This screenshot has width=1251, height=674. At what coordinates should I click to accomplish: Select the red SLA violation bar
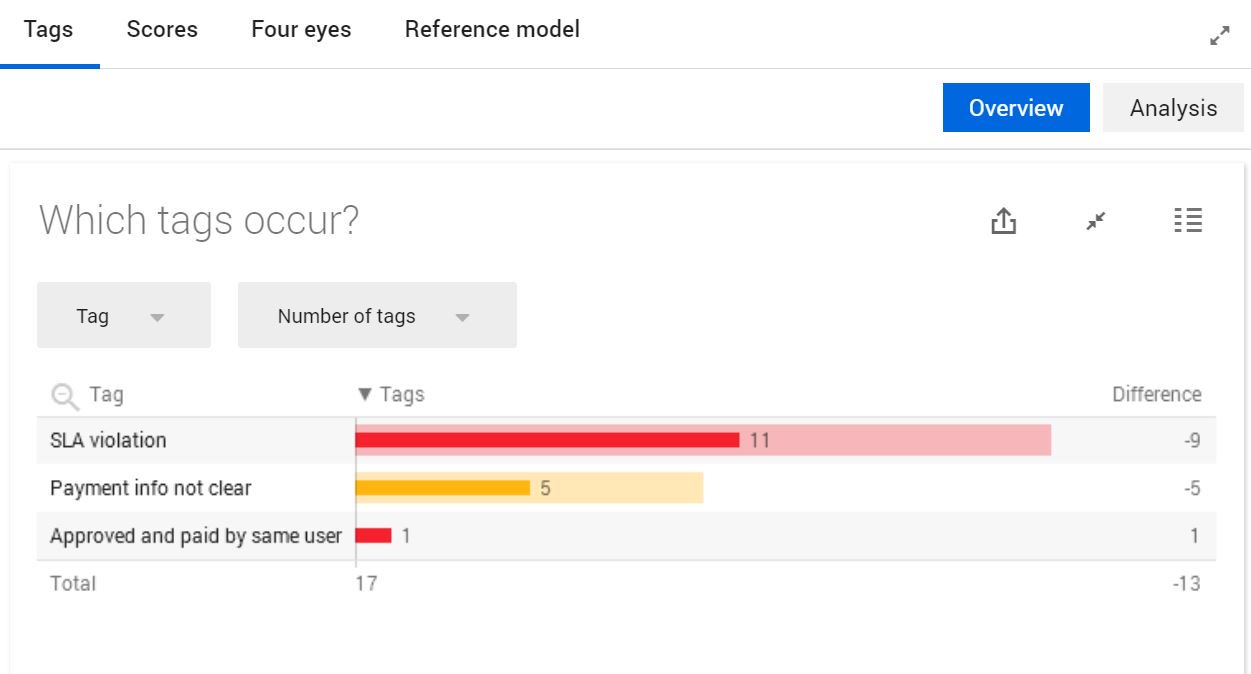547,440
